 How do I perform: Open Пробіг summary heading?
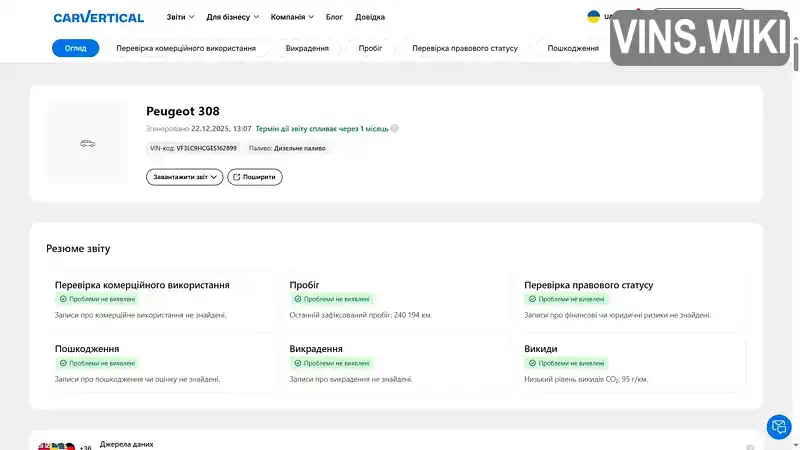pyautogui.click(x=304, y=285)
